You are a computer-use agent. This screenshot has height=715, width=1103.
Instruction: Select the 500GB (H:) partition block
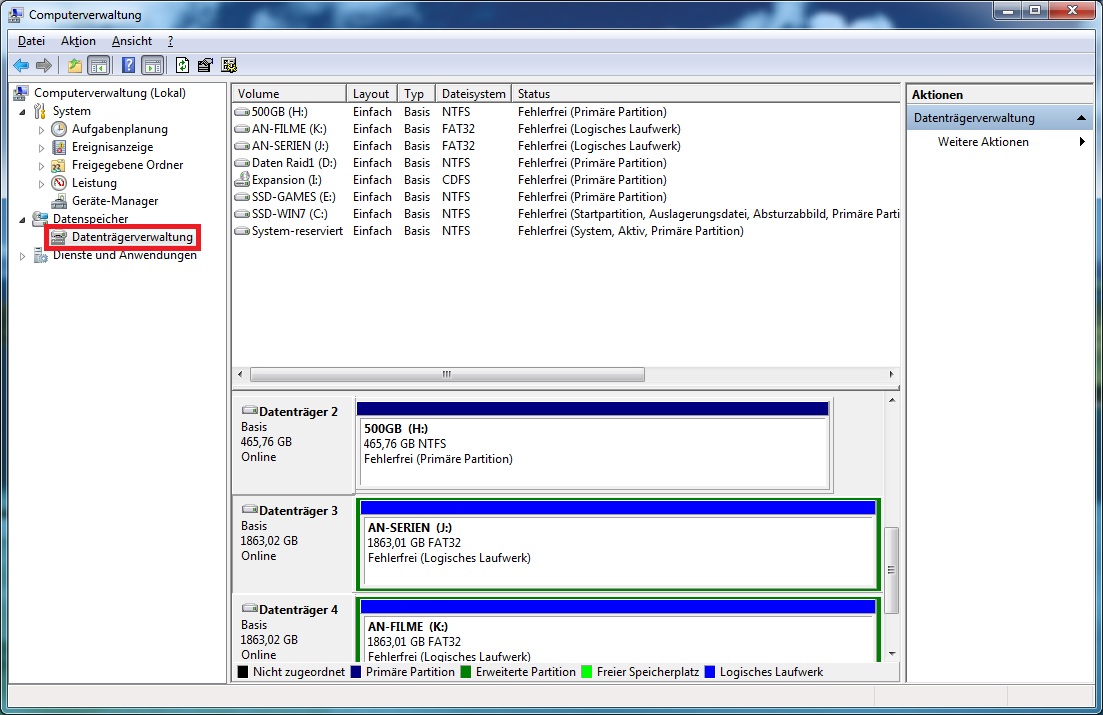pyautogui.click(x=594, y=445)
